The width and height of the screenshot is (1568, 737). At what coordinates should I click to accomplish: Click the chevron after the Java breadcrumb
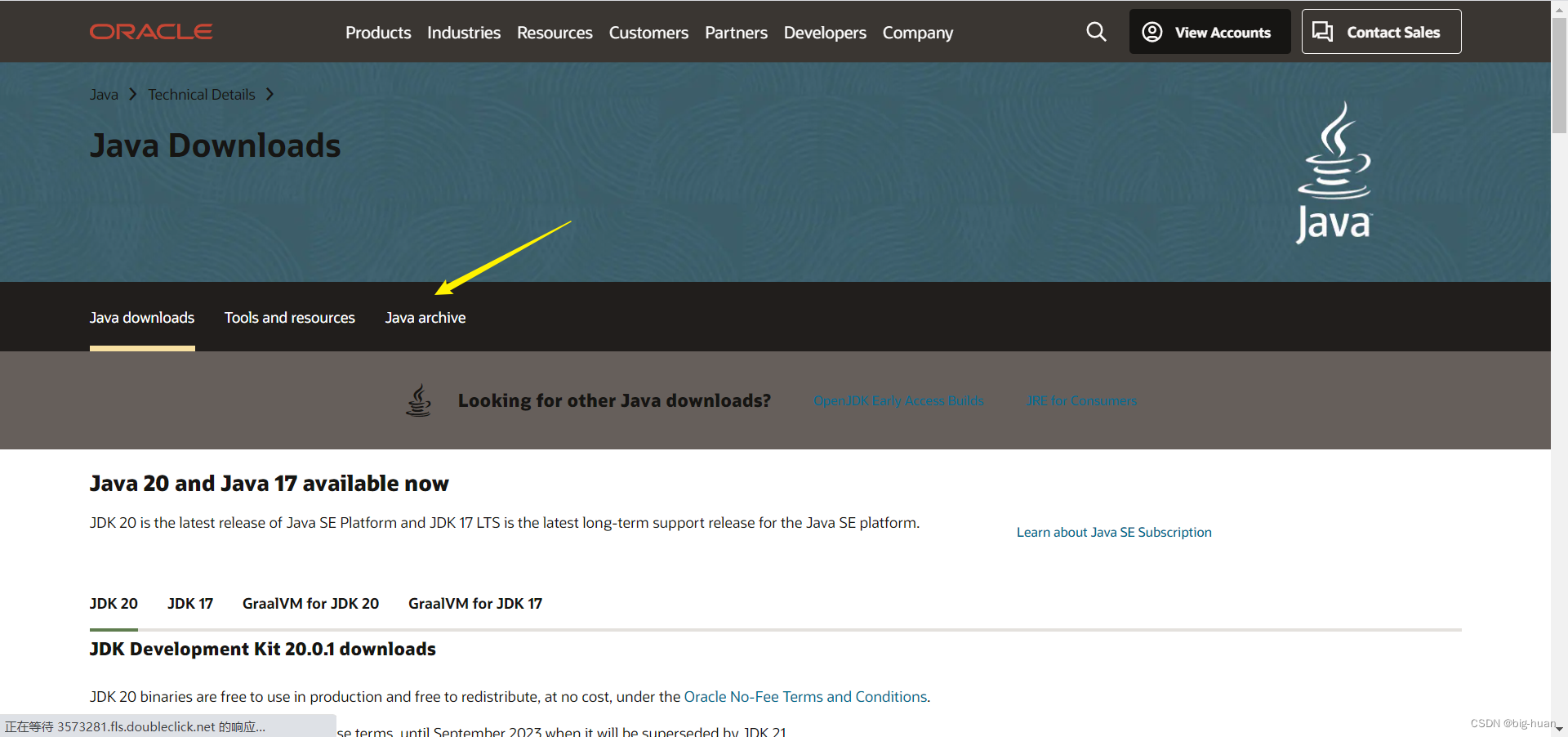(133, 95)
